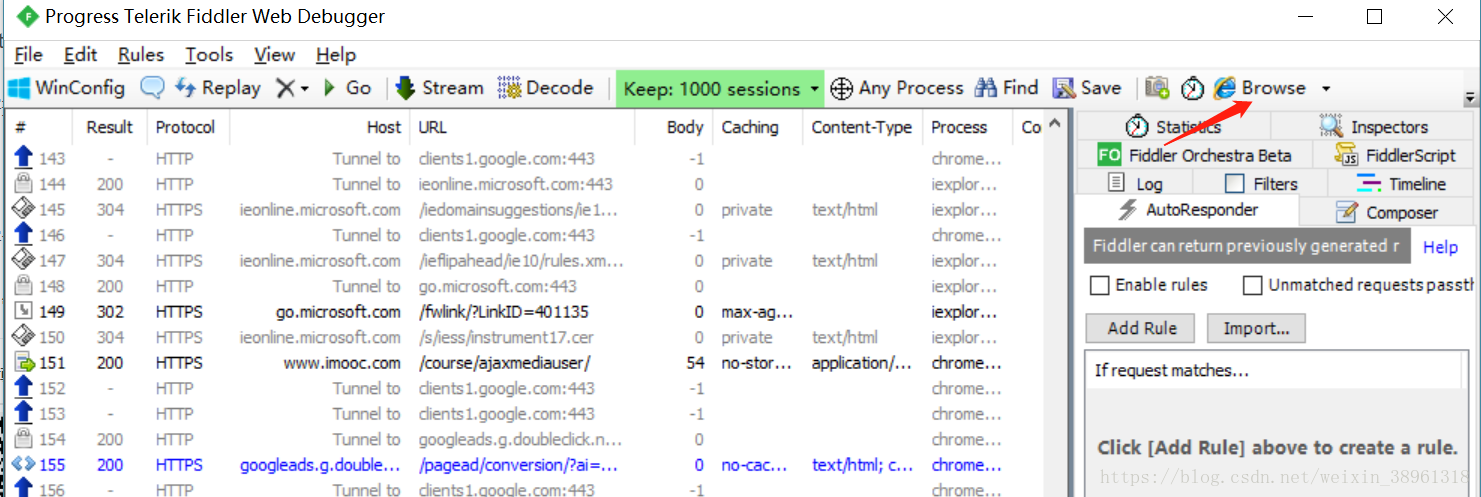Image resolution: width=1481 pixels, height=497 pixels.
Task: Open AutoResponder Help link
Action: coord(1441,247)
